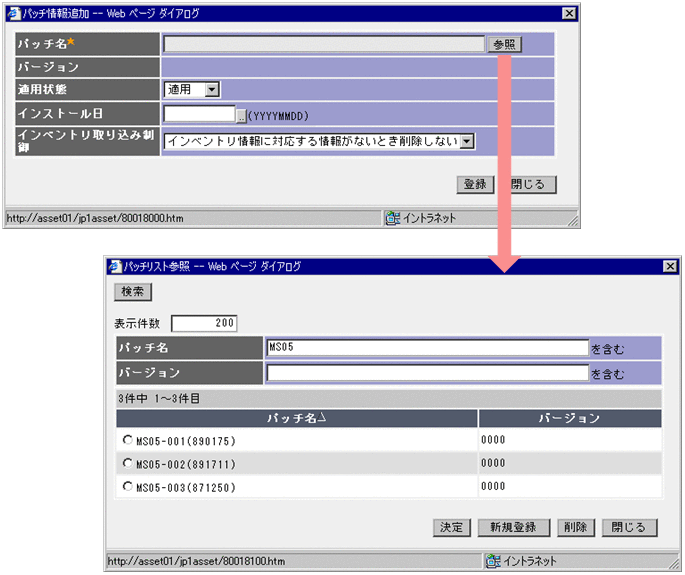Screen dimensions: 685x575
Task: Select radio button for MS05-003(871250)
Action: 127,486
